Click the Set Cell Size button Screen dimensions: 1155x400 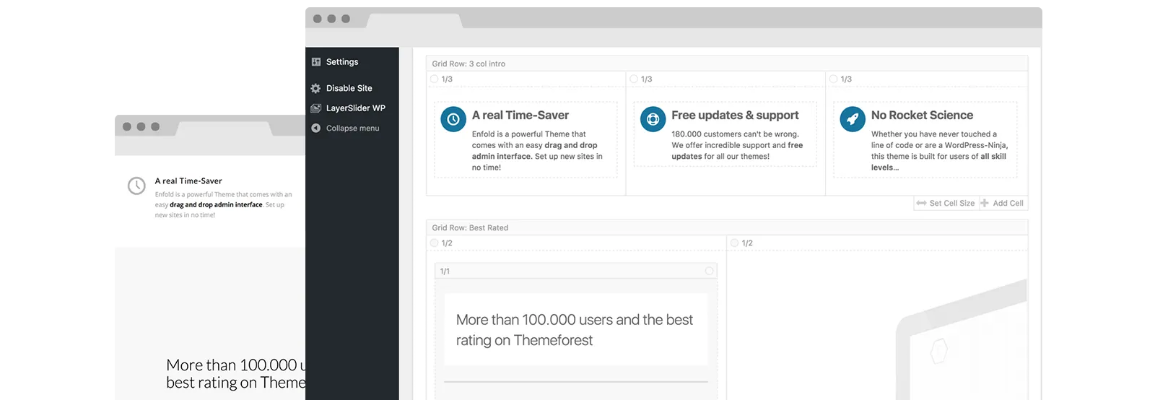pyautogui.click(x=946, y=203)
